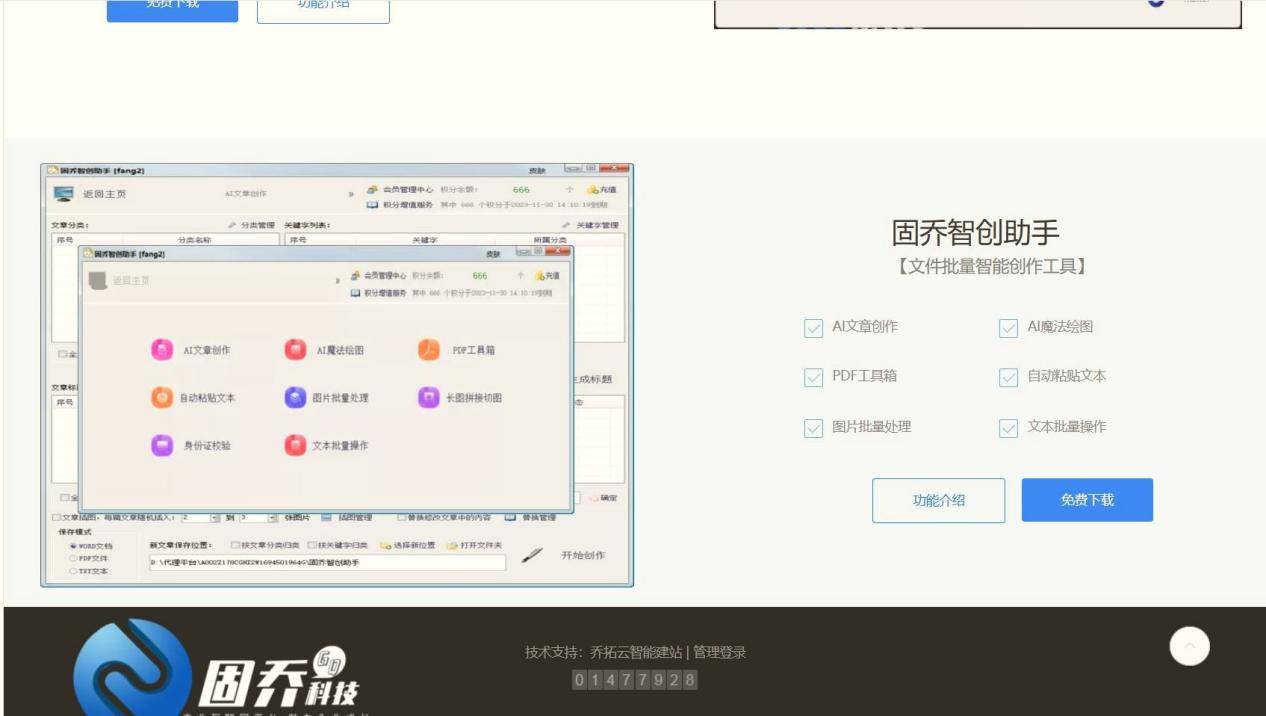
Task: Click the red AI魔法绘图 icon
Action: 295,350
